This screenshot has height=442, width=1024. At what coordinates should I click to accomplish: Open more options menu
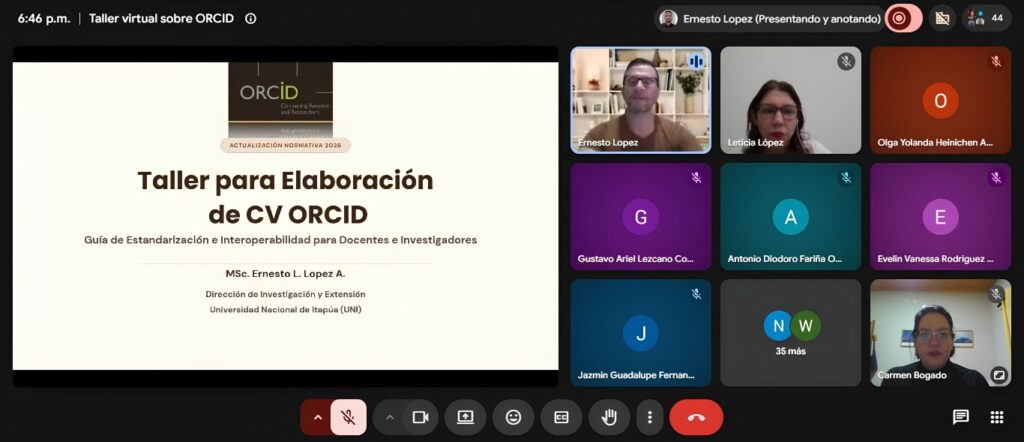point(649,417)
